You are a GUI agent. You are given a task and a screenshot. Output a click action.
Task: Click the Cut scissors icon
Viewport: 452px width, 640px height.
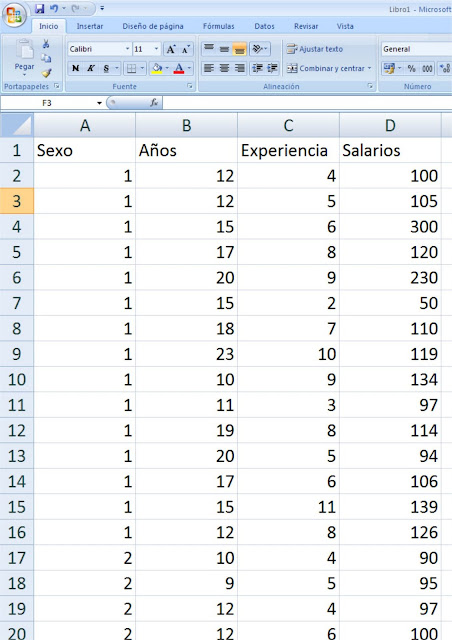click(46, 44)
